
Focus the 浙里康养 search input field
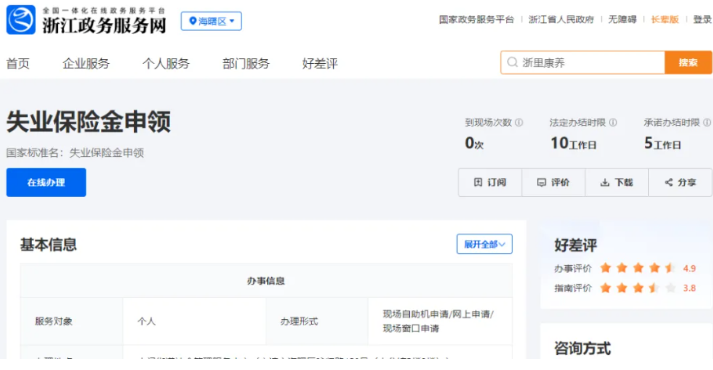[583, 62]
